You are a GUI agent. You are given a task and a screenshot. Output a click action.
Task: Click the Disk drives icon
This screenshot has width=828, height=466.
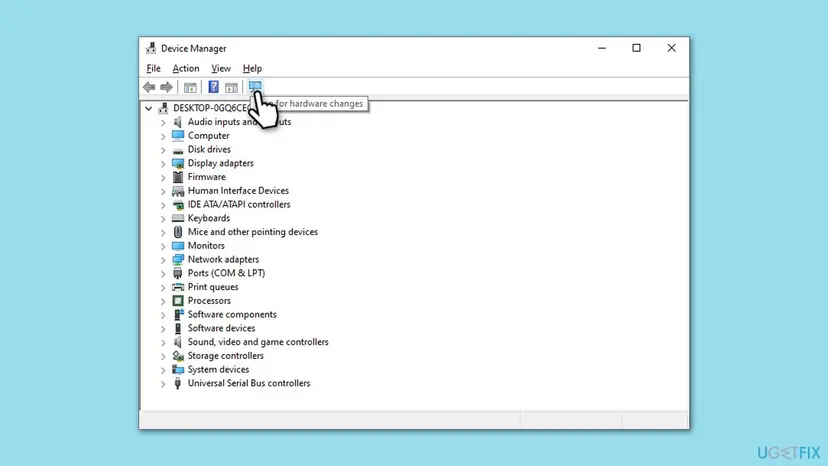pos(178,150)
